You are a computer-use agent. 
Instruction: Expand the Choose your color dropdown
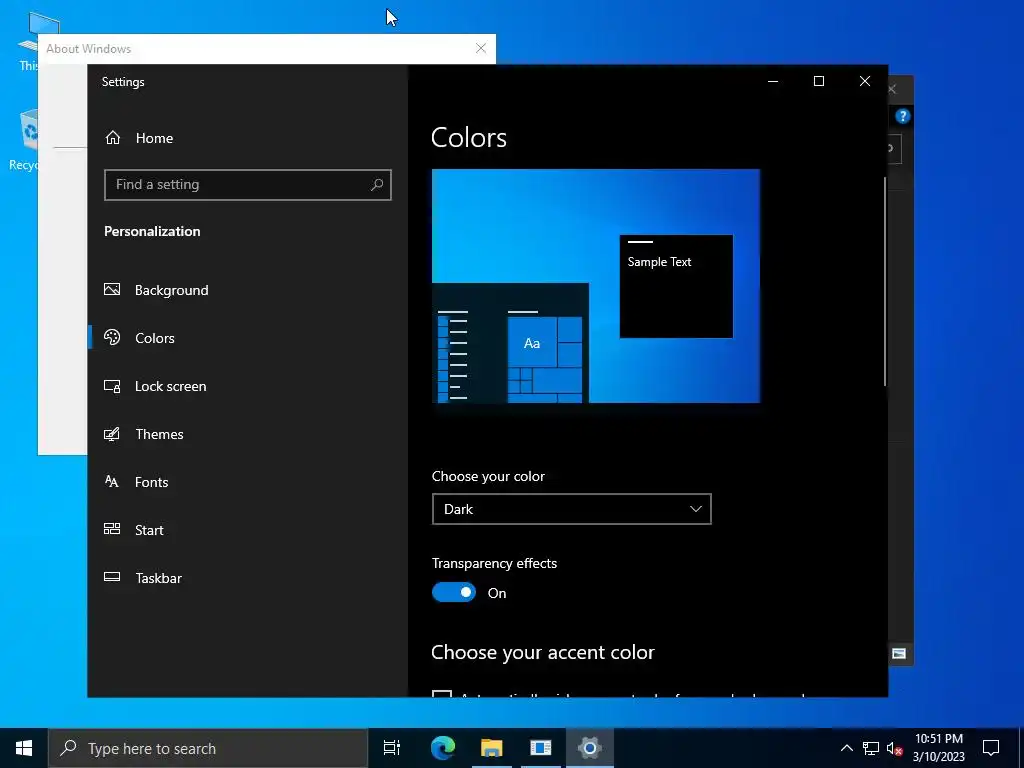(x=571, y=509)
